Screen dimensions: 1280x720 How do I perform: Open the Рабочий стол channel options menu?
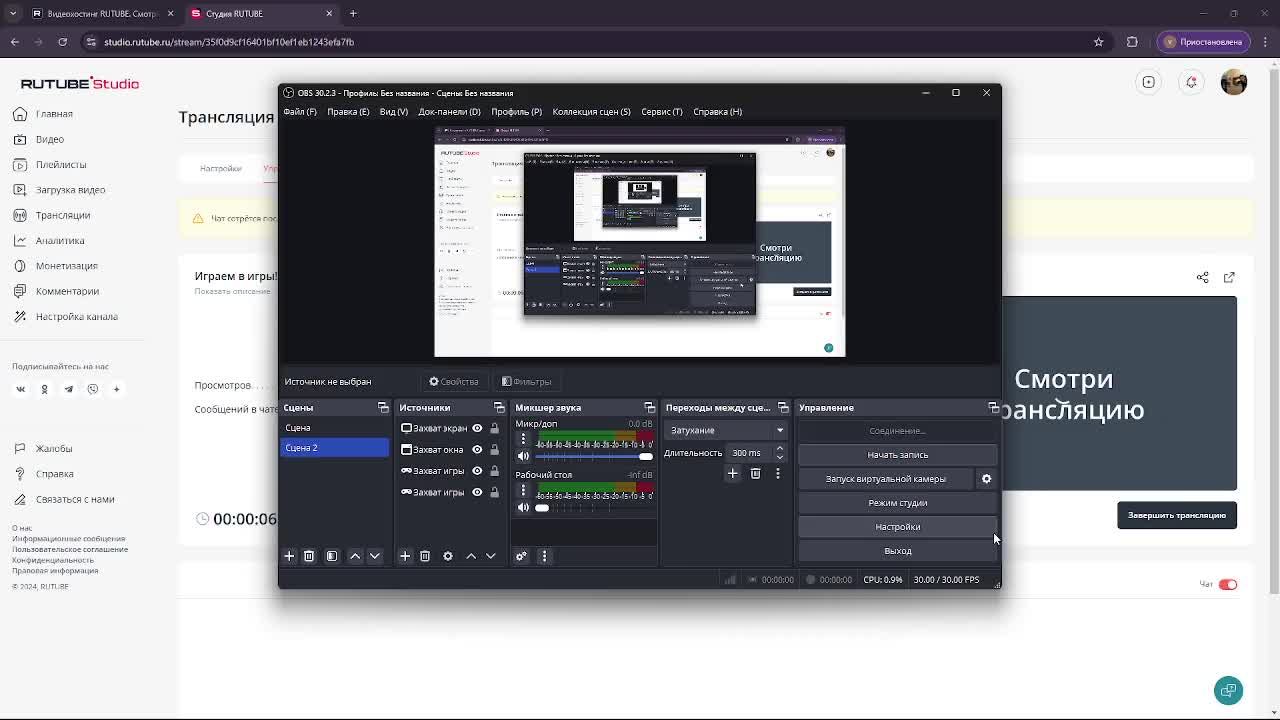click(x=523, y=490)
